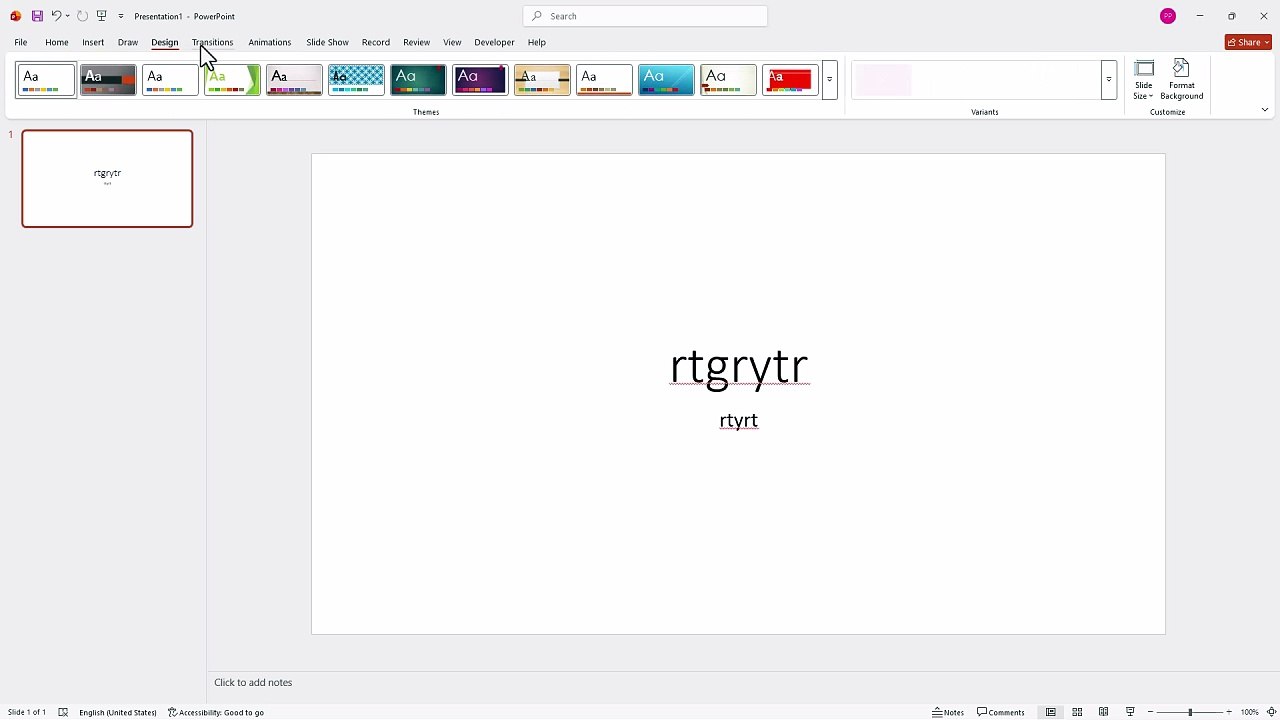This screenshot has height=720, width=1280.
Task: Open the View tab
Action: tap(452, 42)
